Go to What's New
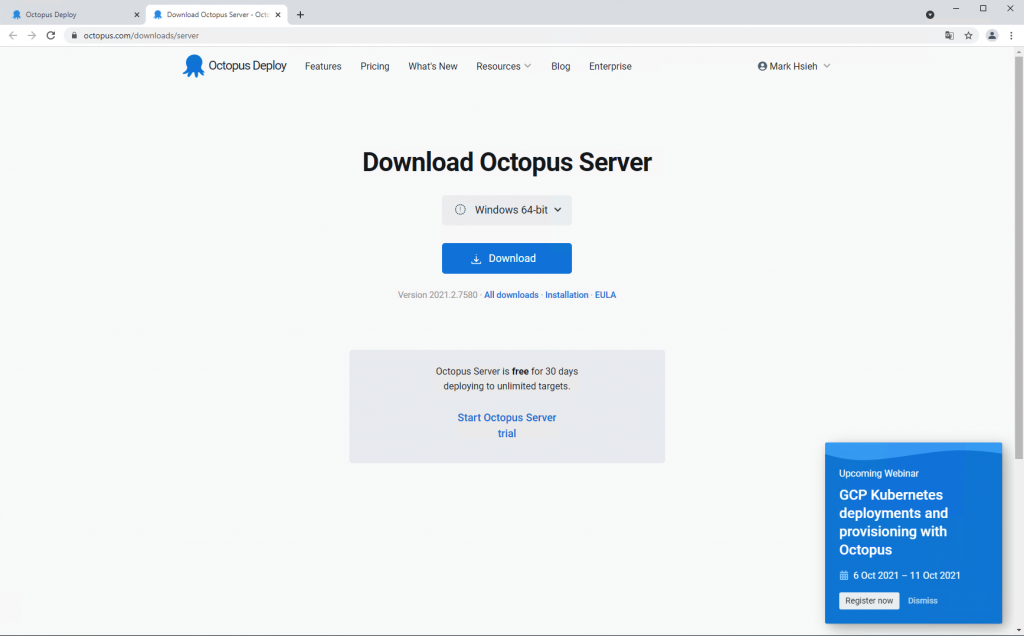This screenshot has width=1024, height=636. [433, 66]
